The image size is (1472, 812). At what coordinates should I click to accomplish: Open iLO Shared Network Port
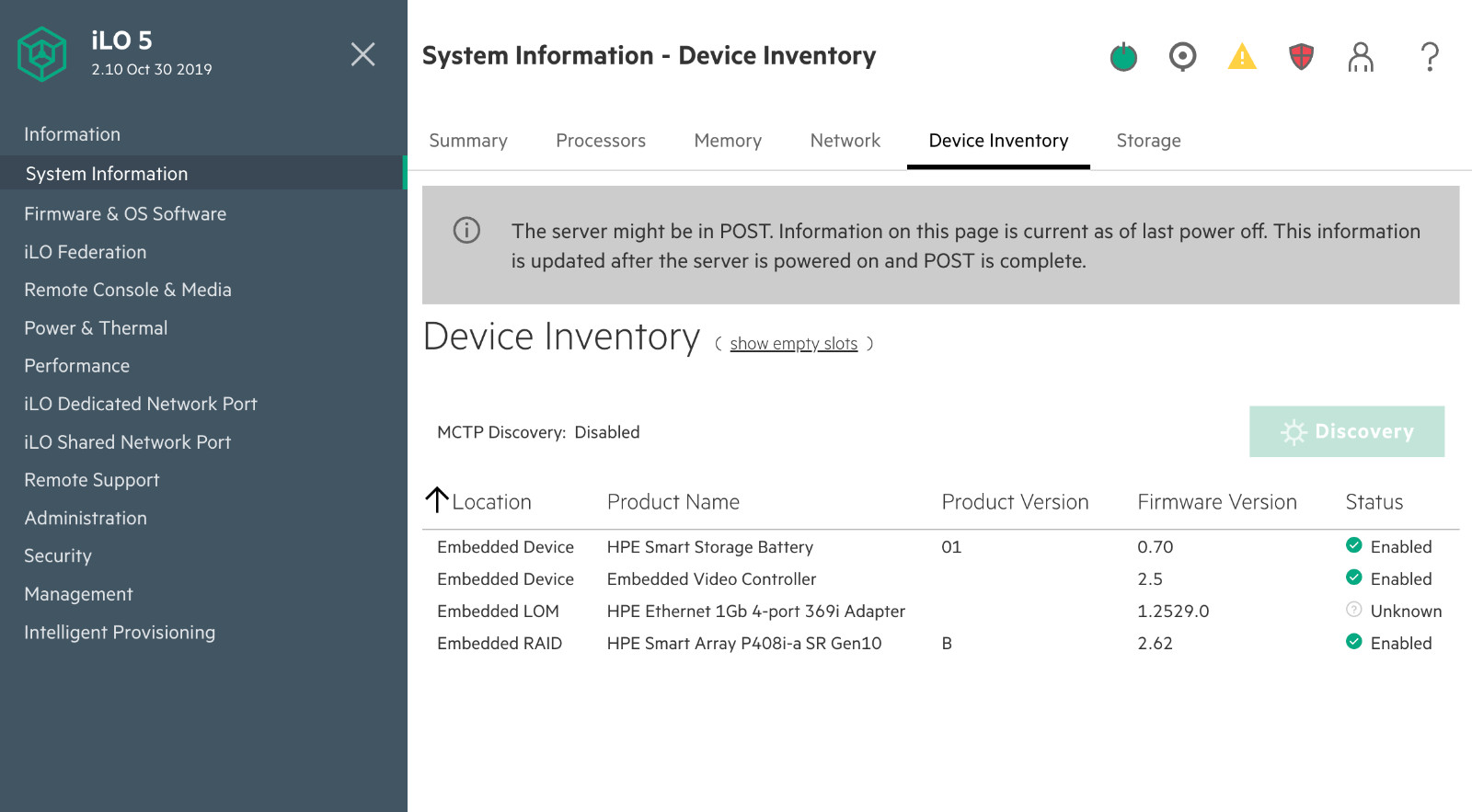tap(128, 442)
